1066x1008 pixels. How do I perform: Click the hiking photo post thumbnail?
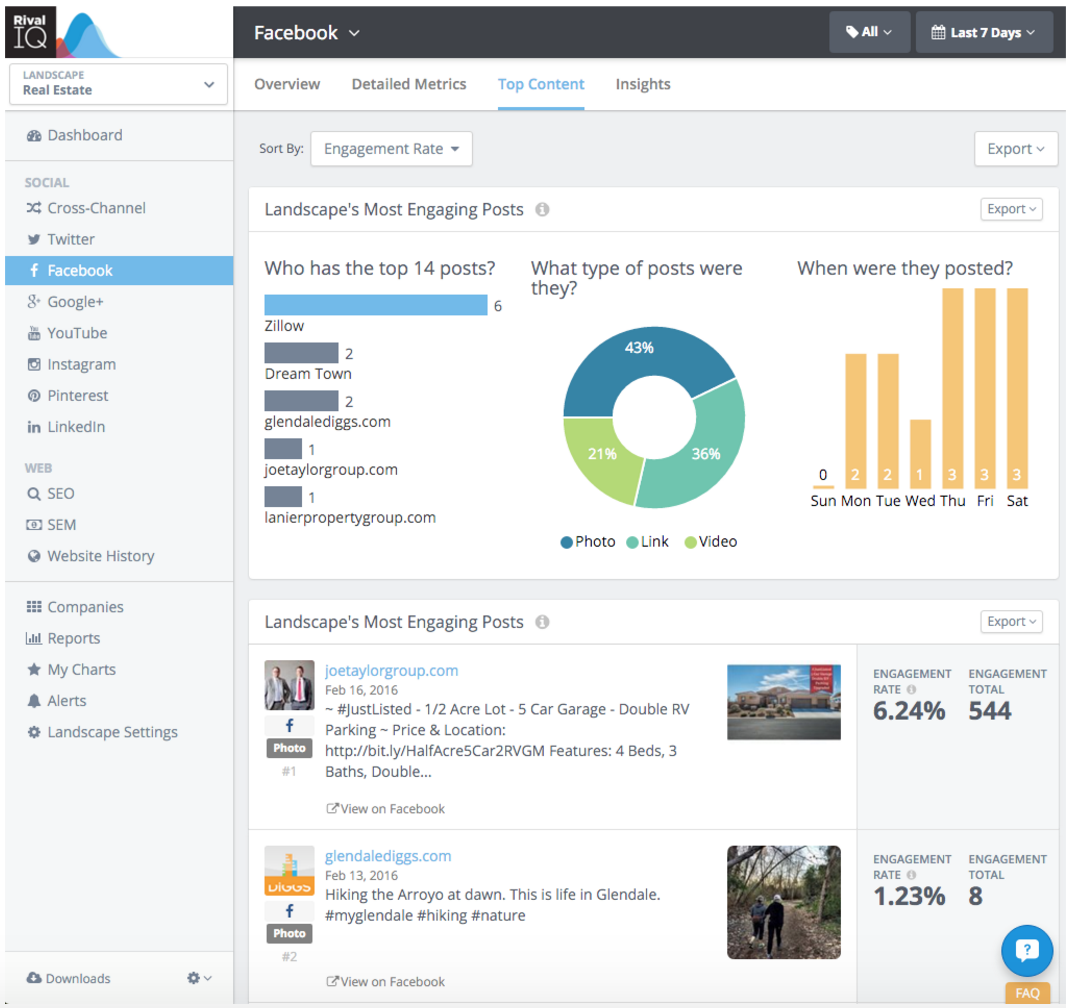click(783, 902)
